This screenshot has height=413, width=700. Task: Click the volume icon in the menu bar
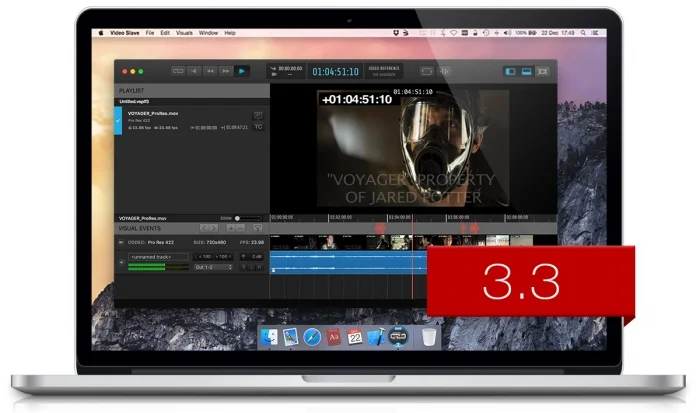[508, 33]
